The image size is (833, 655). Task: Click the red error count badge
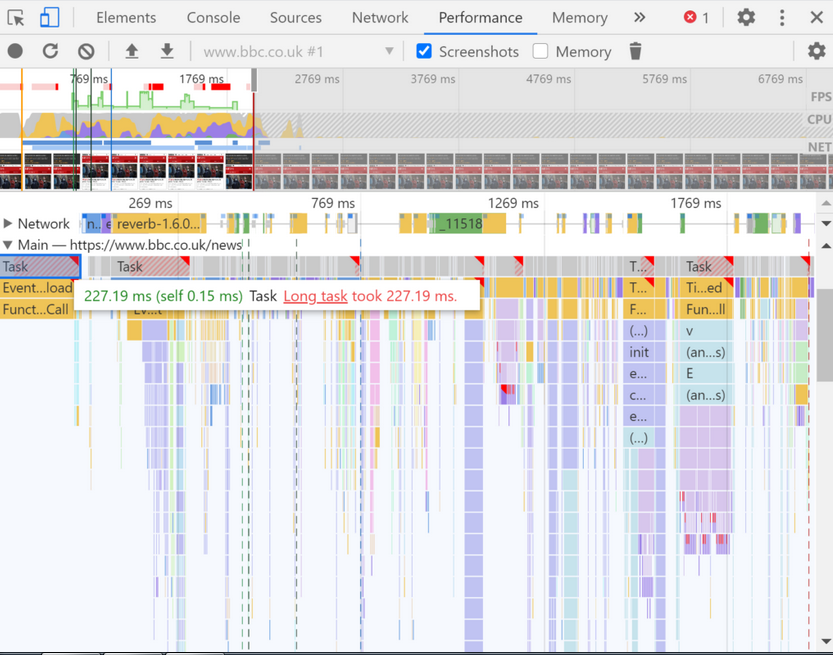pyautogui.click(x=696, y=18)
